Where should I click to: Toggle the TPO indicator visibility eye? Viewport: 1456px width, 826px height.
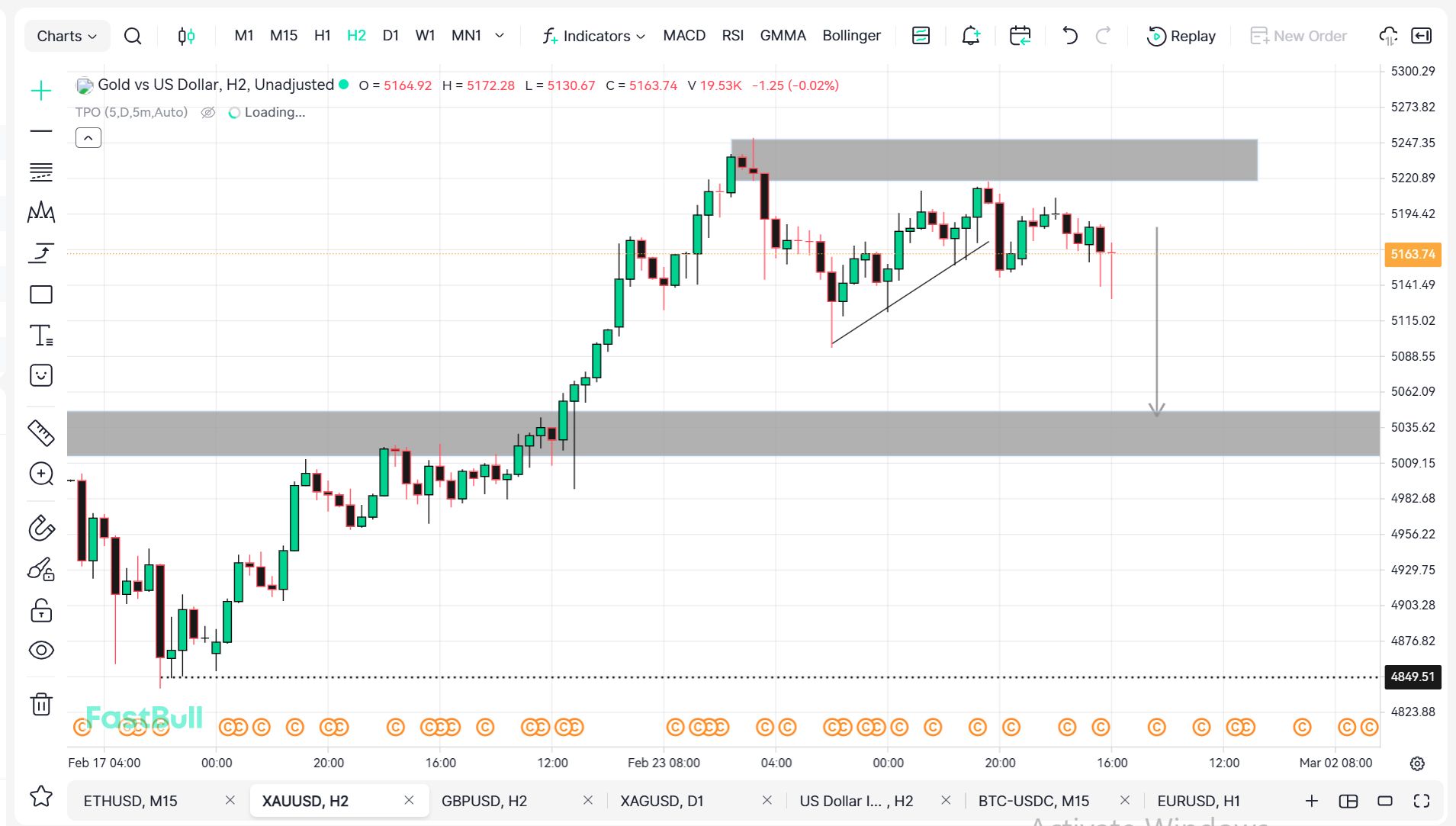tap(207, 113)
